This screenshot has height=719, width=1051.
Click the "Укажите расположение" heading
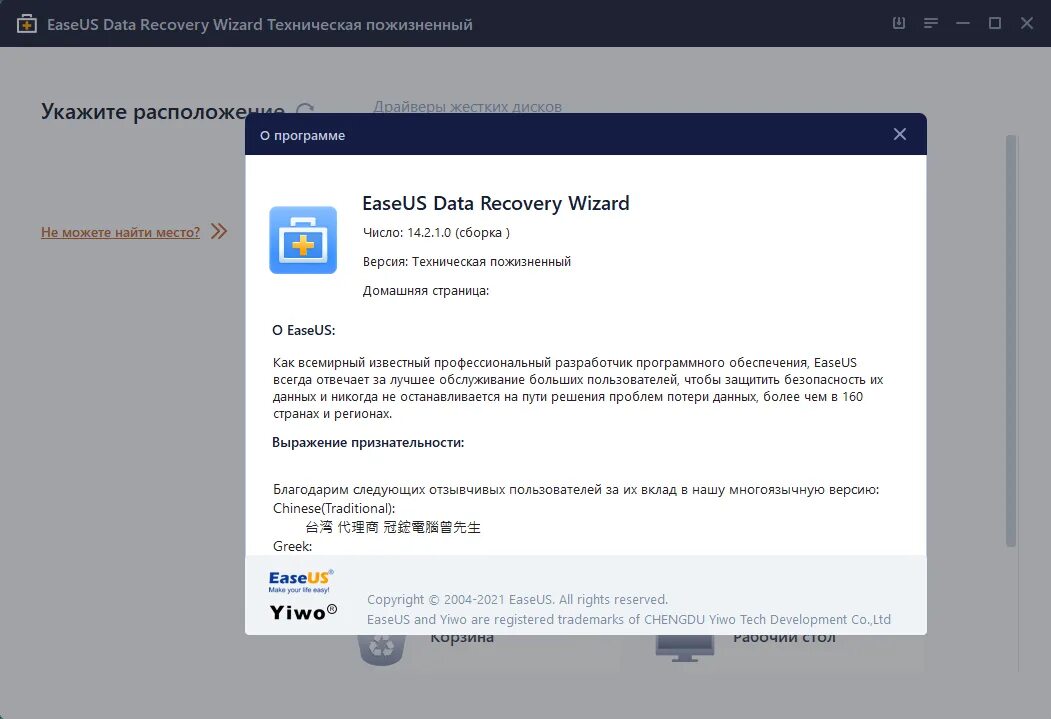(x=163, y=111)
